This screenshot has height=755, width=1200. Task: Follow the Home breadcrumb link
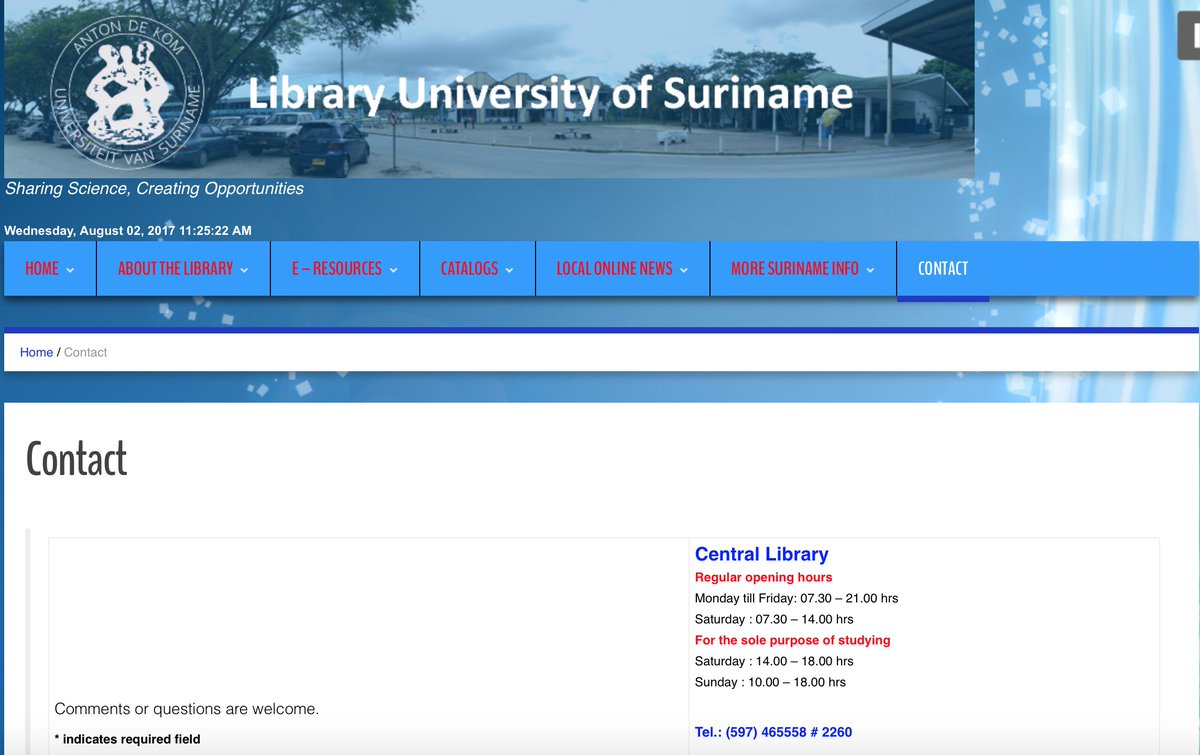36,352
